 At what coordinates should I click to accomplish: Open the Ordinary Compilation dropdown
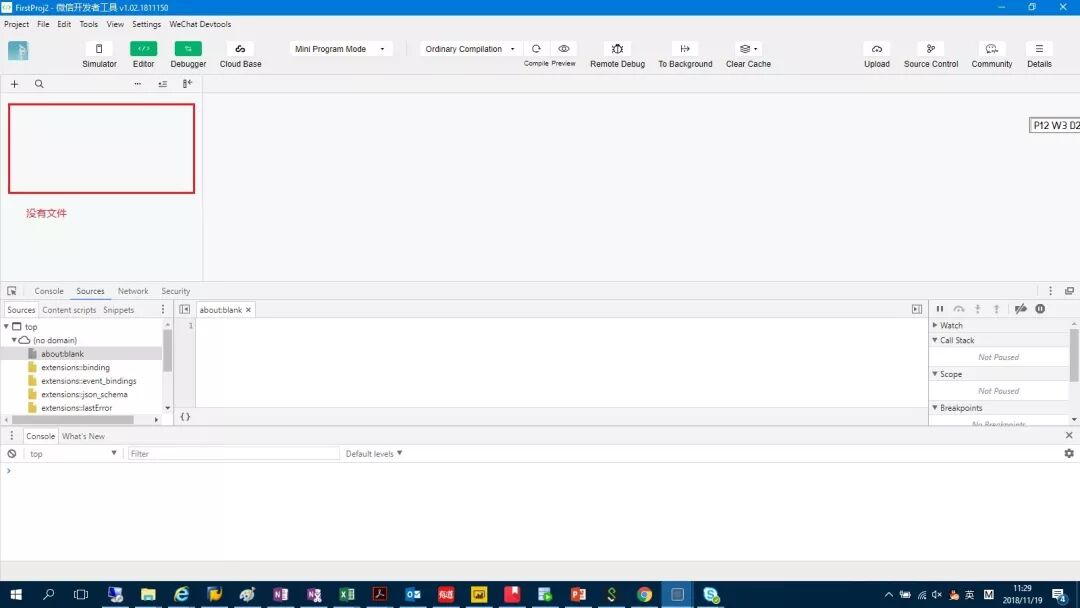pyautogui.click(x=470, y=49)
